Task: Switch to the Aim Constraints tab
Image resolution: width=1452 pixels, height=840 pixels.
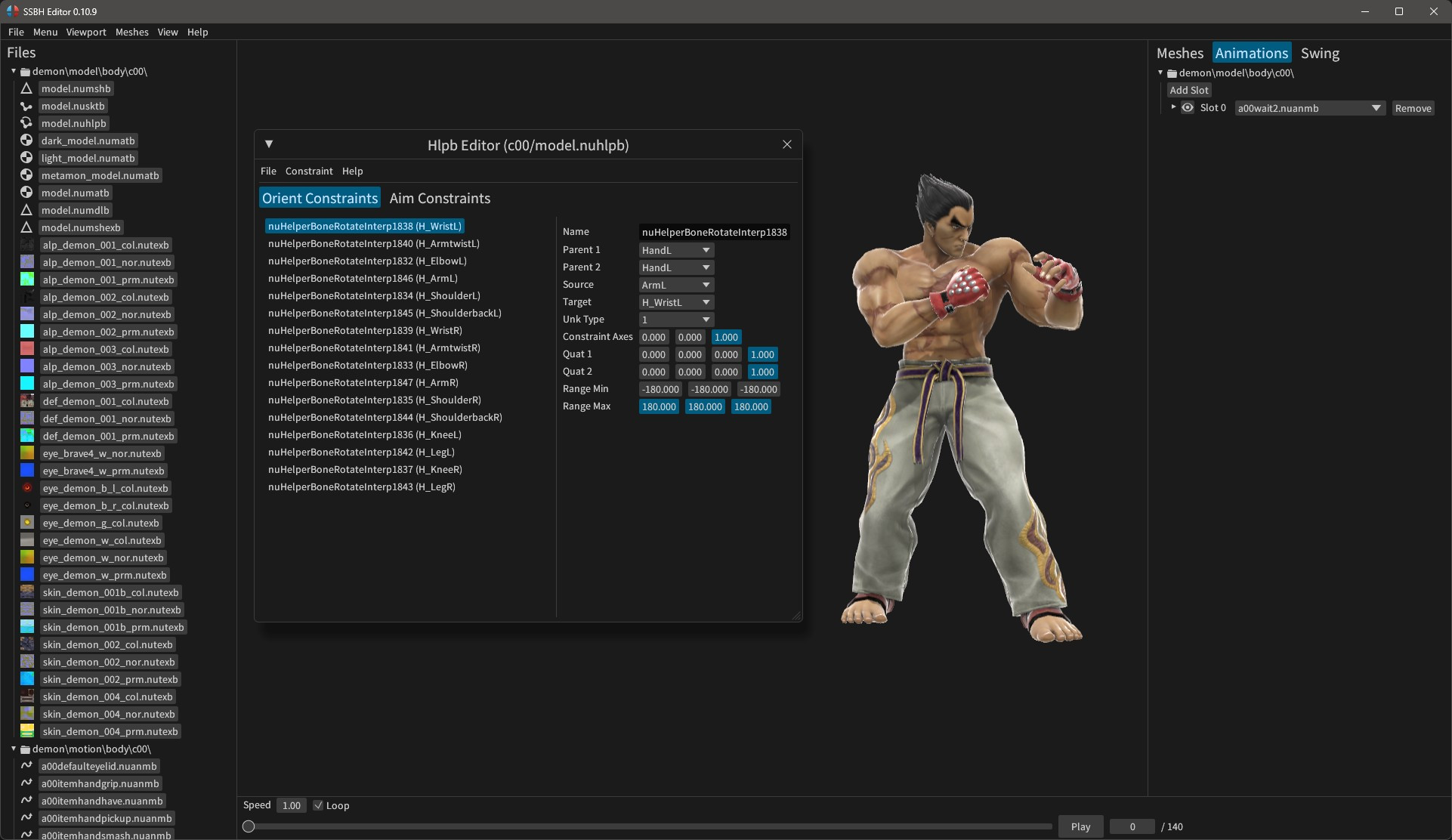Action: 440,198
